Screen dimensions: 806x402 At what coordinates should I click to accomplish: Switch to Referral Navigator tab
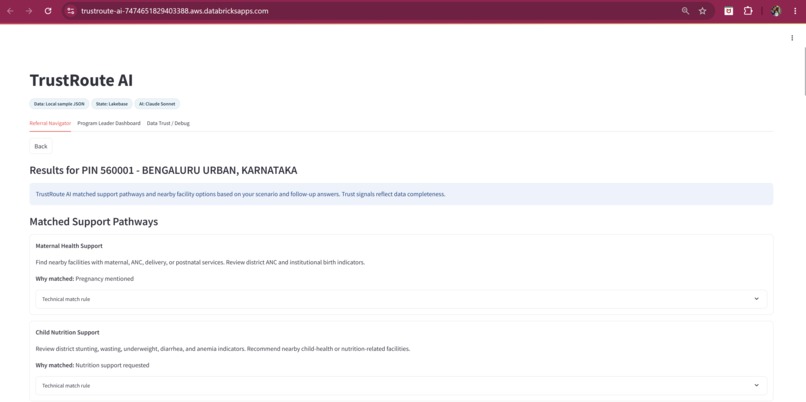click(50, 123)
